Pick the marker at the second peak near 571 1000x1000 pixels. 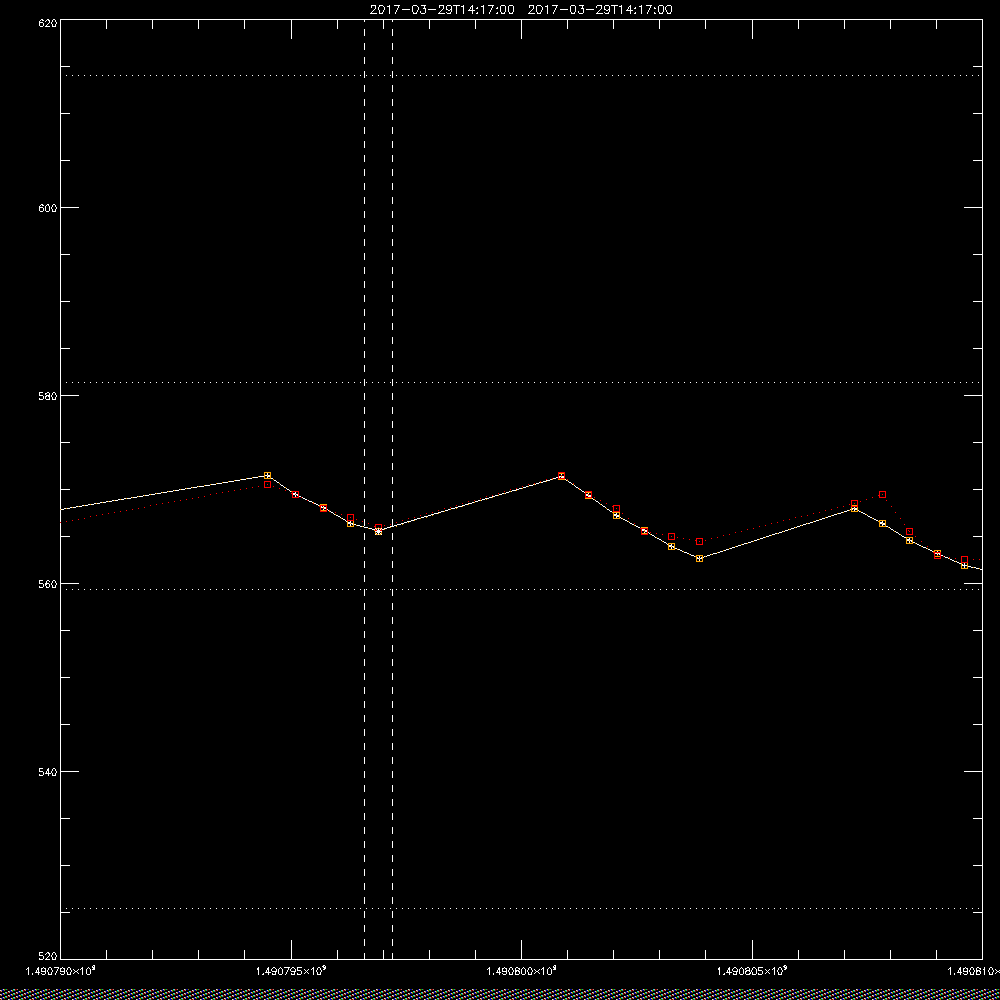click(x=561, y=476)
